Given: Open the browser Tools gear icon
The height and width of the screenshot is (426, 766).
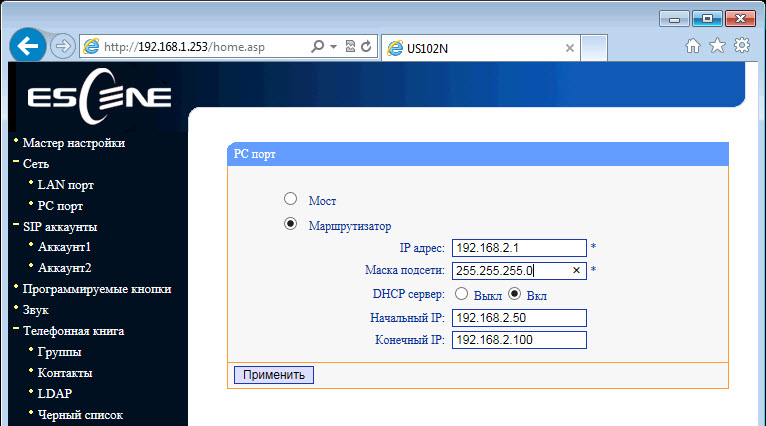Looking at the screenshot, I should click(742, 45).
